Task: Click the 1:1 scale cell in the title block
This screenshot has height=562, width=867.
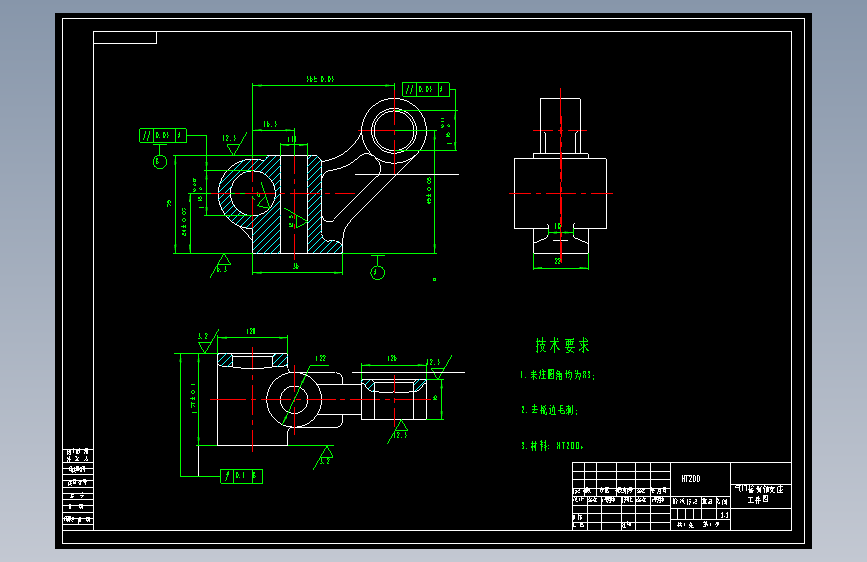Action: click(724, 515)
